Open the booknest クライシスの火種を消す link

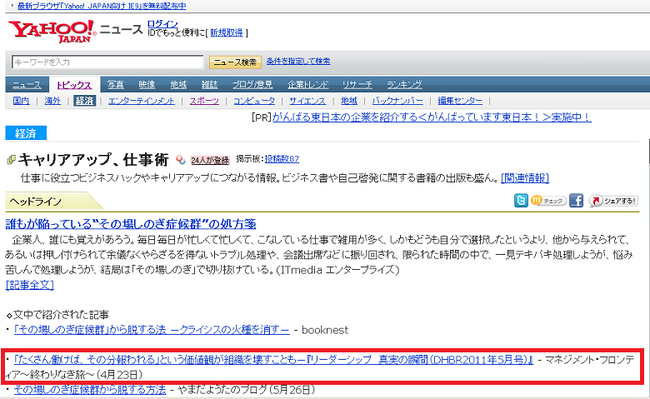tap(151, 330)
